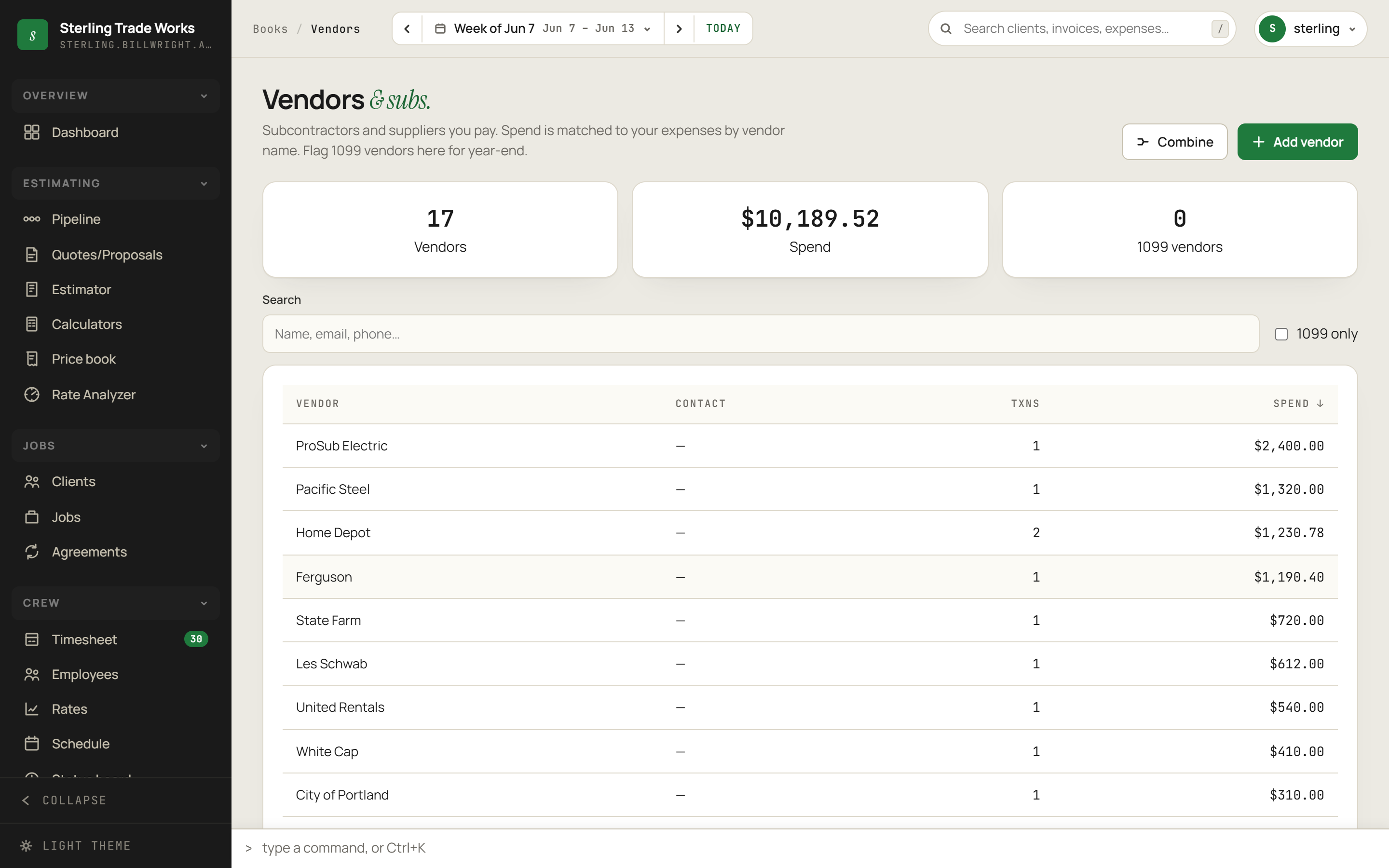Jump to Today
Screen dimensions: 1389x868
723,28
